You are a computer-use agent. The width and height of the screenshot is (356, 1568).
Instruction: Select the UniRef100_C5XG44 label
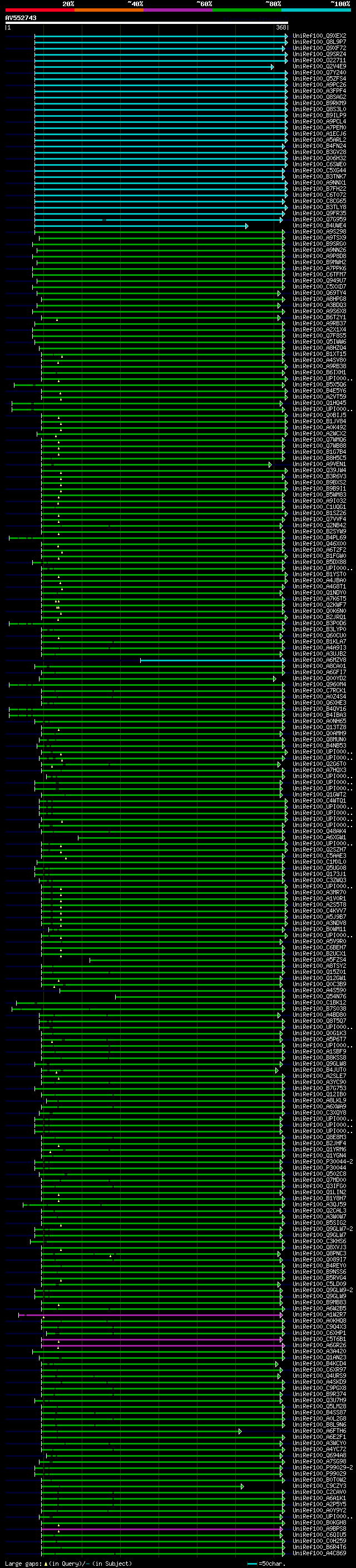319,171
